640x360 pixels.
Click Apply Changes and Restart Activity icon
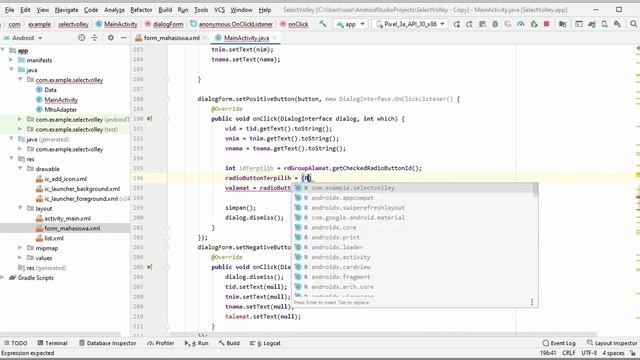coord(469,24)
